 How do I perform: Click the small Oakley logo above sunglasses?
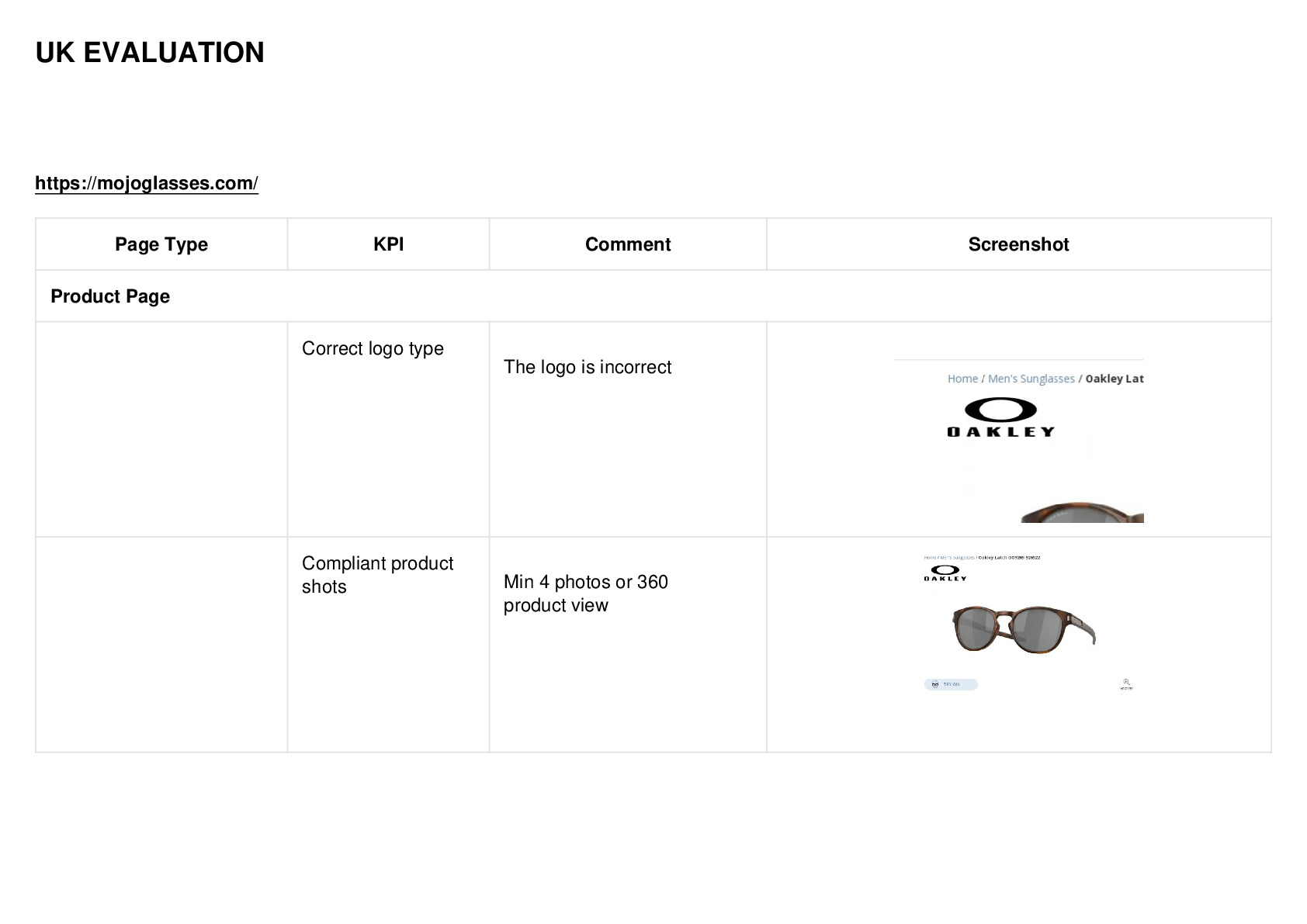[945, 573]
